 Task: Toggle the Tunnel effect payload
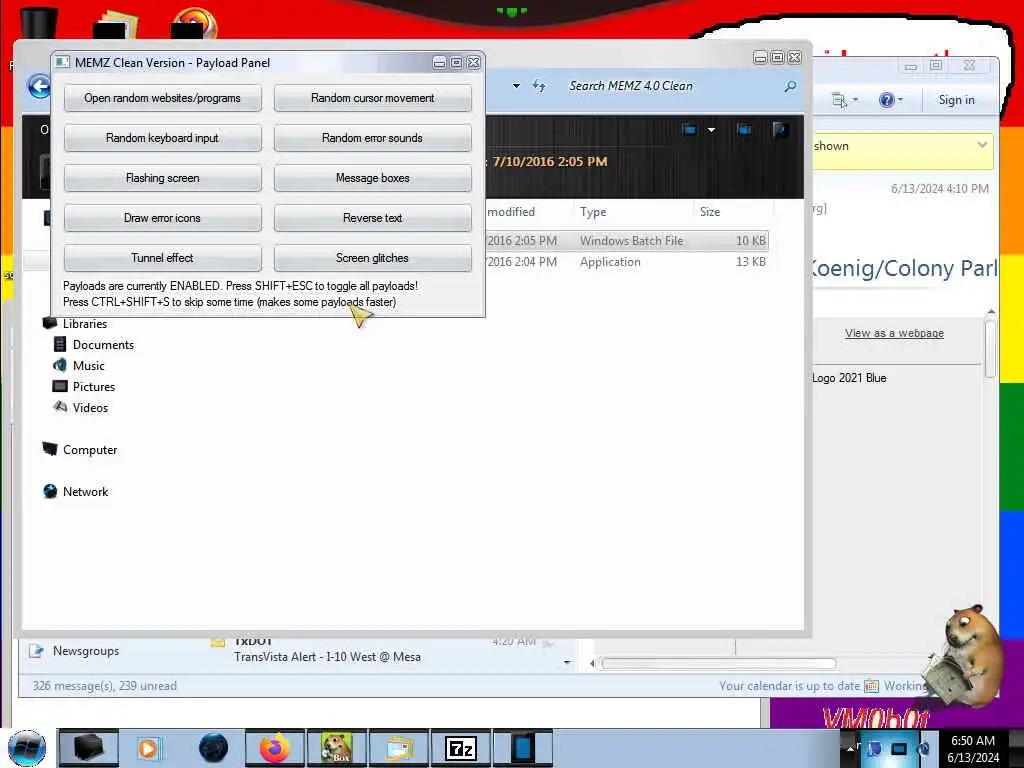coord(163,257)
